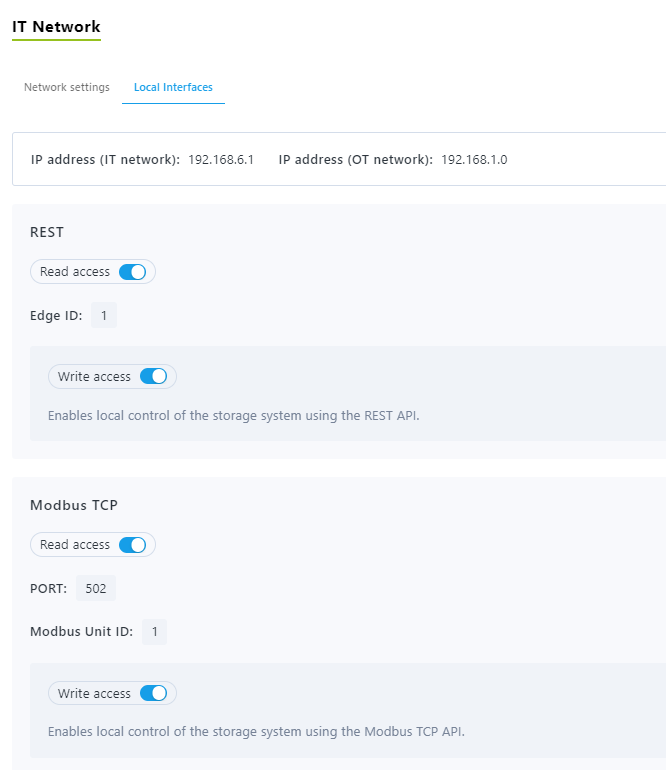Switch off Modbus TCP Write access
The height and width of the screenshot is (770, 666).
point(154,693)
